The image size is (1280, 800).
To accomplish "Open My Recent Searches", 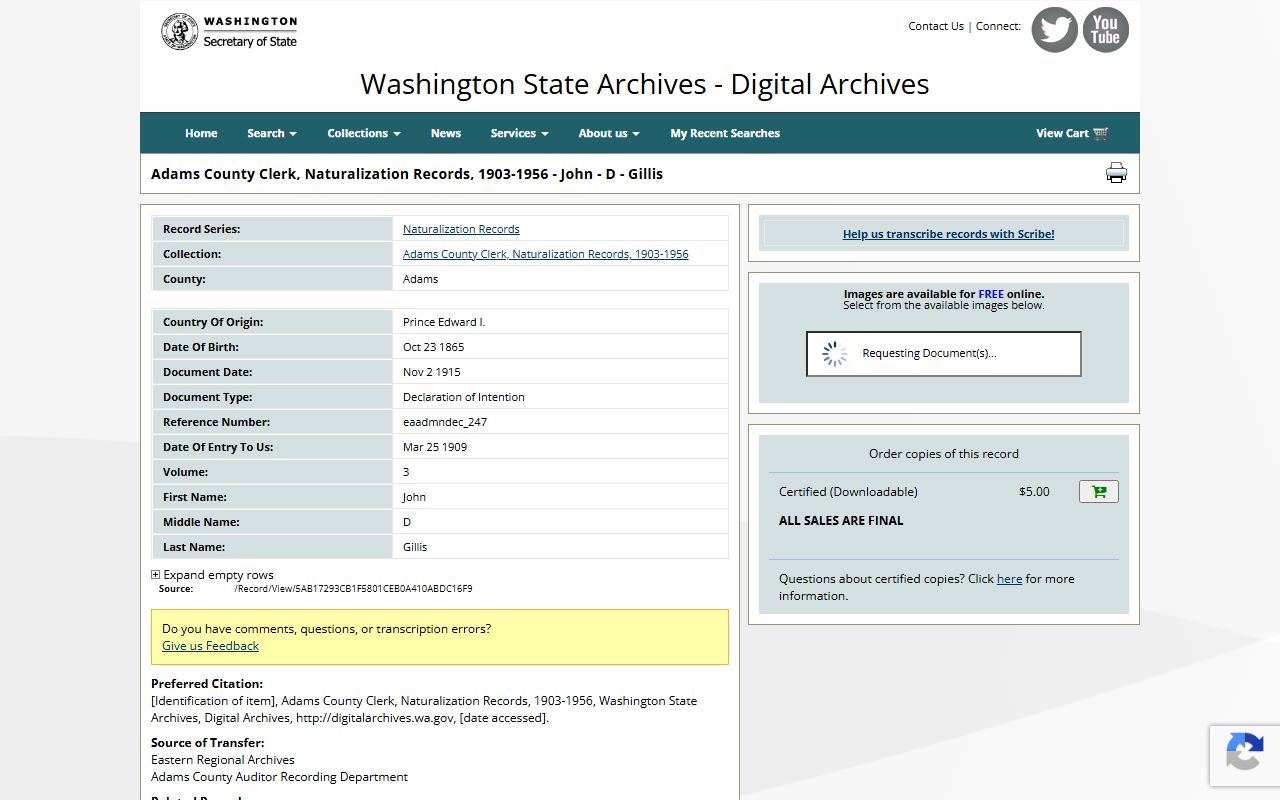I will [725, 133].
